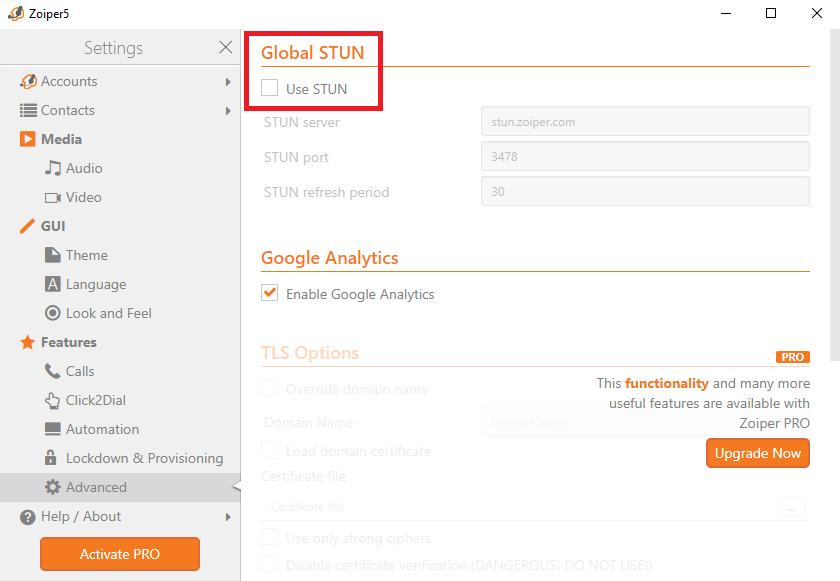The width and height of the screenshot is (840, 581).
Task: Open the Features settings section
Action: click(x=68, y=342)
